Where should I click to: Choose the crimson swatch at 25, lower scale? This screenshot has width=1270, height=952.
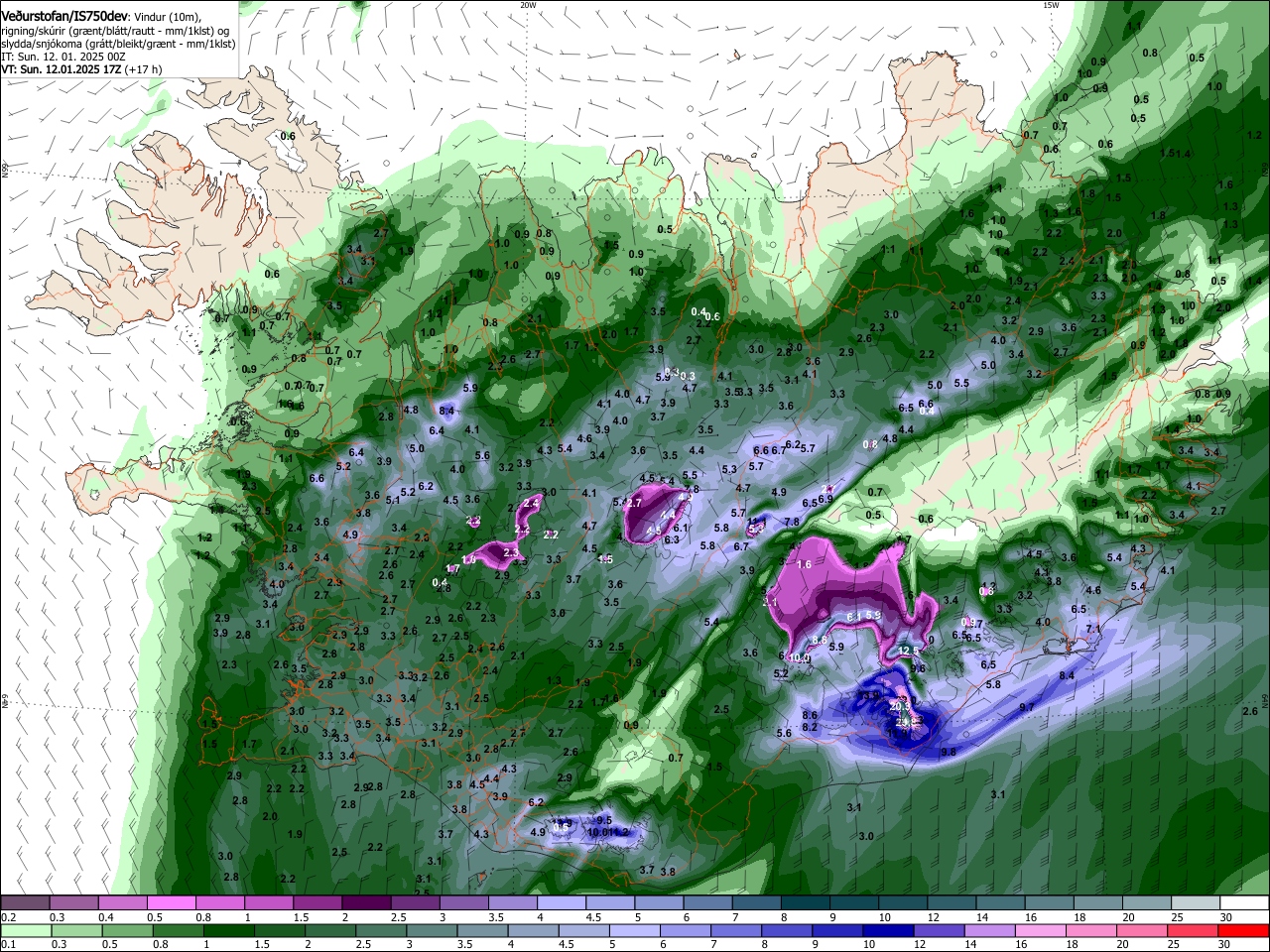(x=1192, y=930)
